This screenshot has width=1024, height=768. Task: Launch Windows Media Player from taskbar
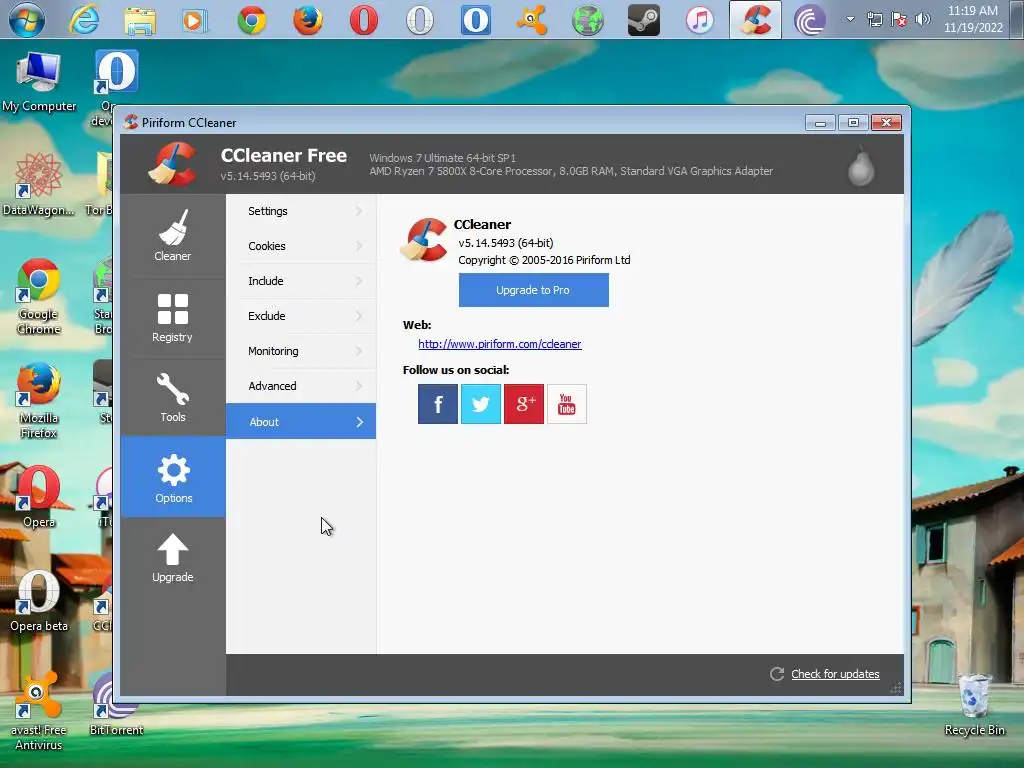tap(195, 20)
